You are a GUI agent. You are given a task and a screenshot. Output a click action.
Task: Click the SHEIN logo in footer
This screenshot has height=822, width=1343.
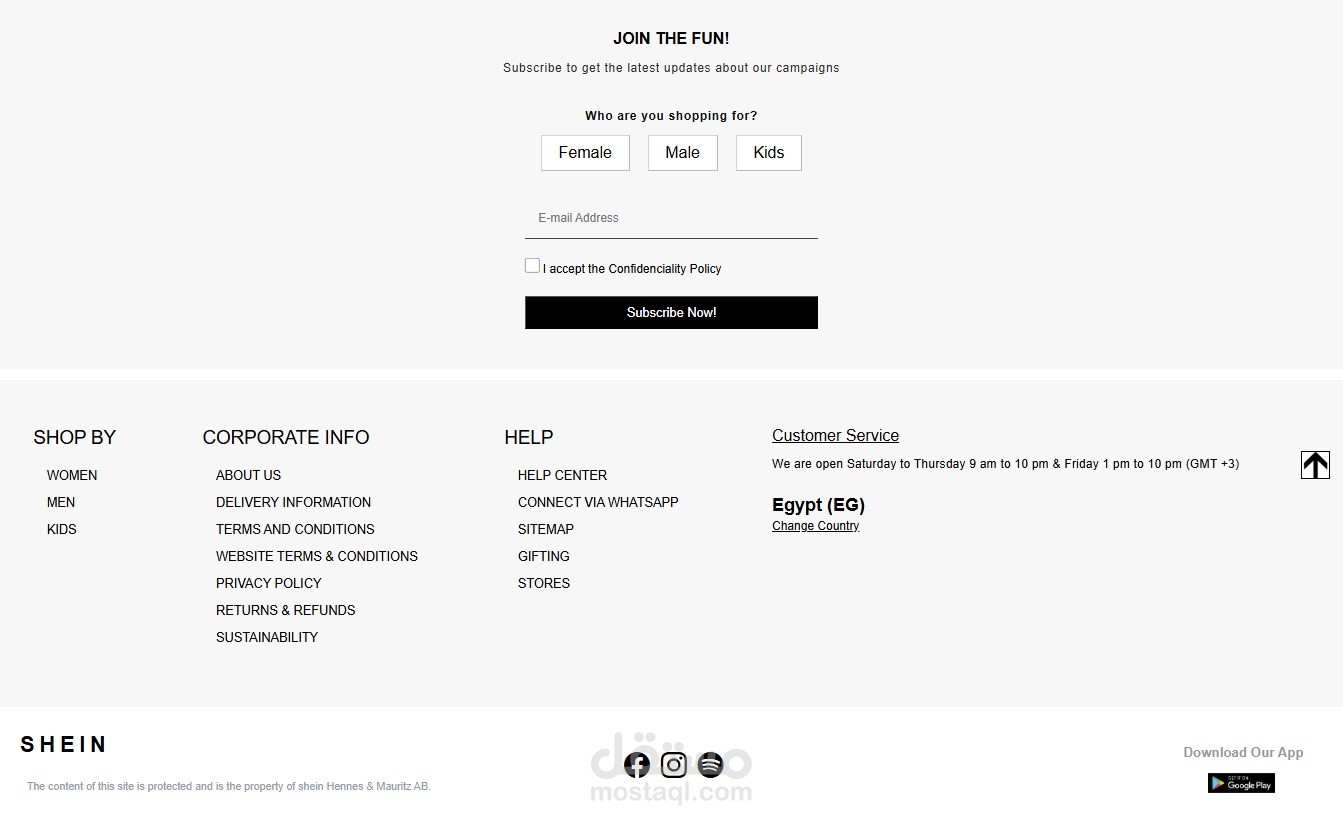63,745
